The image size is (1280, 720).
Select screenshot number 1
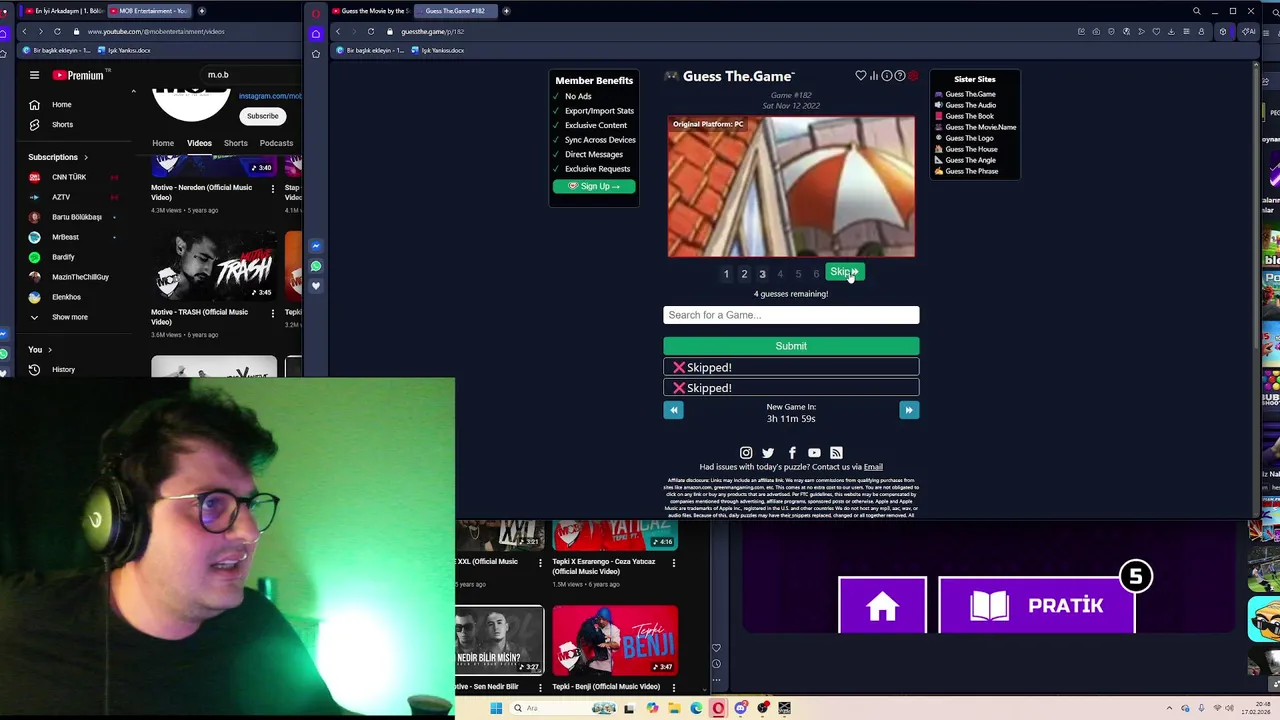click(726, 274)
